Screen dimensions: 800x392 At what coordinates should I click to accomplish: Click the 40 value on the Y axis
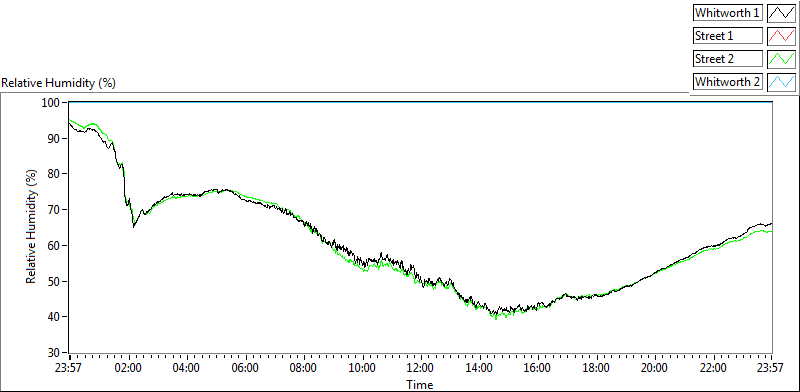pyautogui.click(x=55, y=317)
